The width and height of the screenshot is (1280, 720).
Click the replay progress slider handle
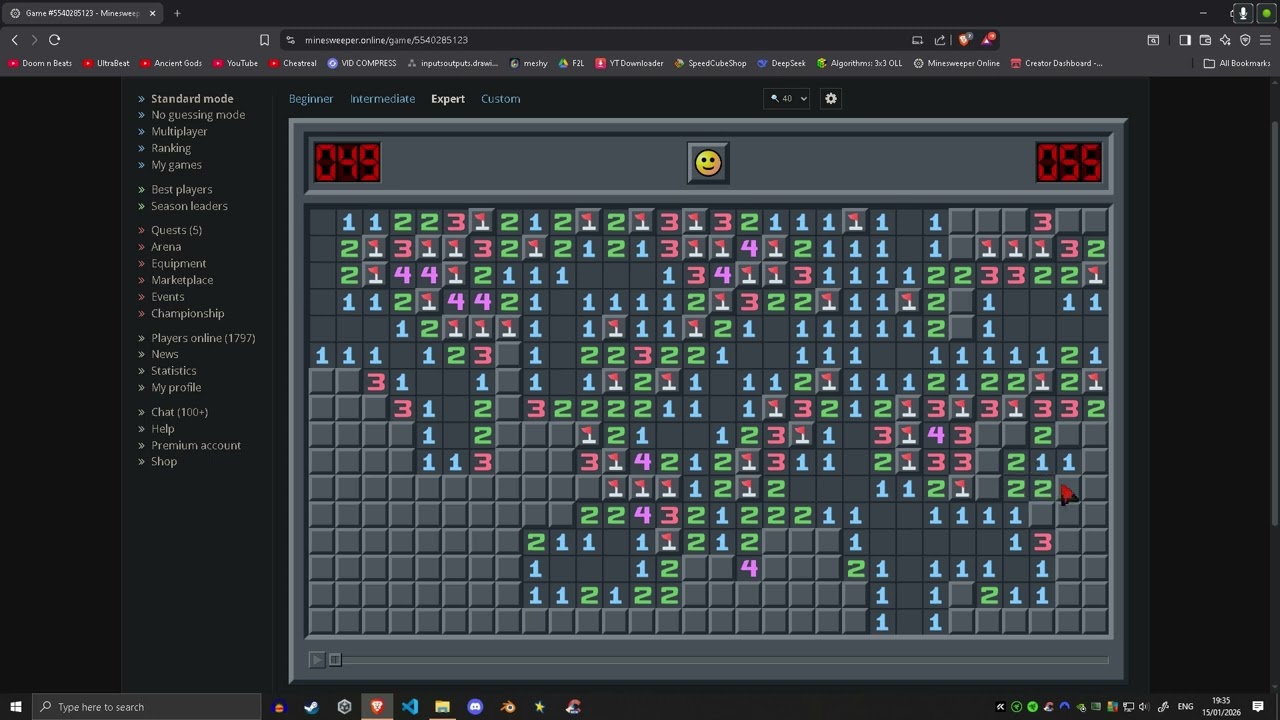click(x=335, y=659)
